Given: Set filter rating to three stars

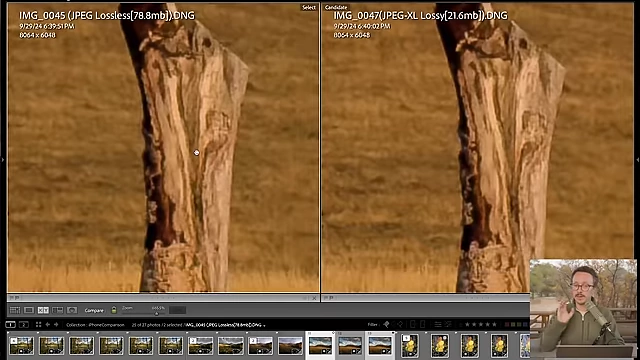Looking at the screenshot, I should [x=480, y=324].
